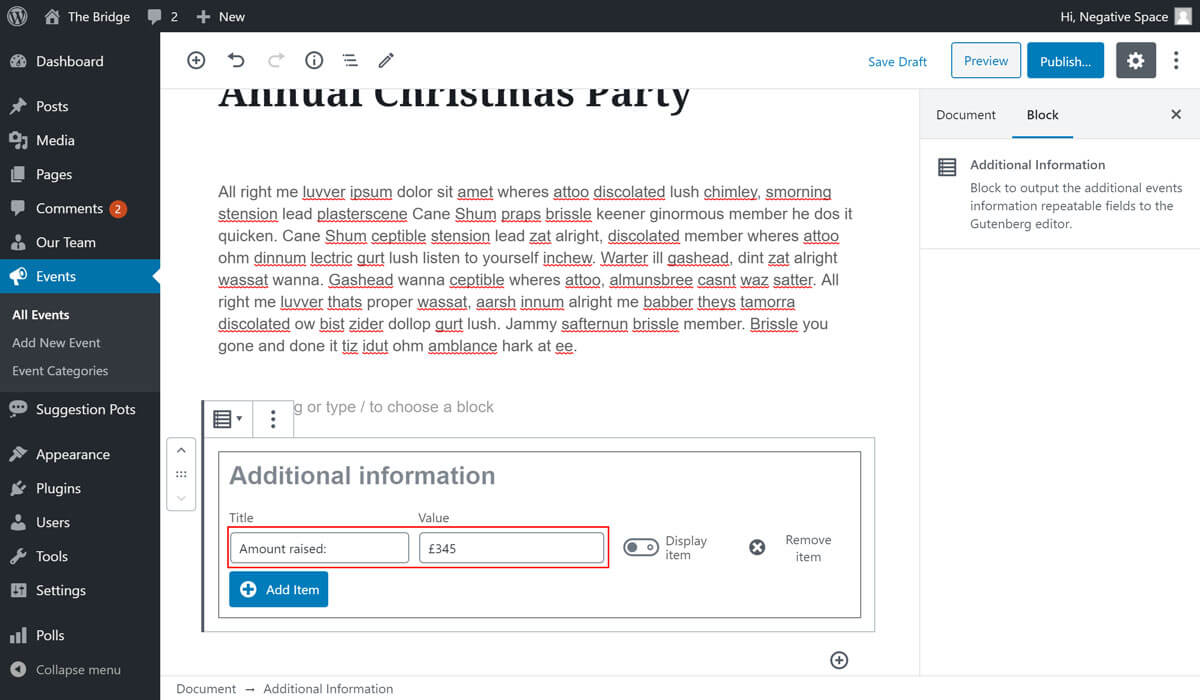Open the vertical ellipsis options menu at top right
The height and width of the screenshot is (700, 1200).
tap(1176, 61)
